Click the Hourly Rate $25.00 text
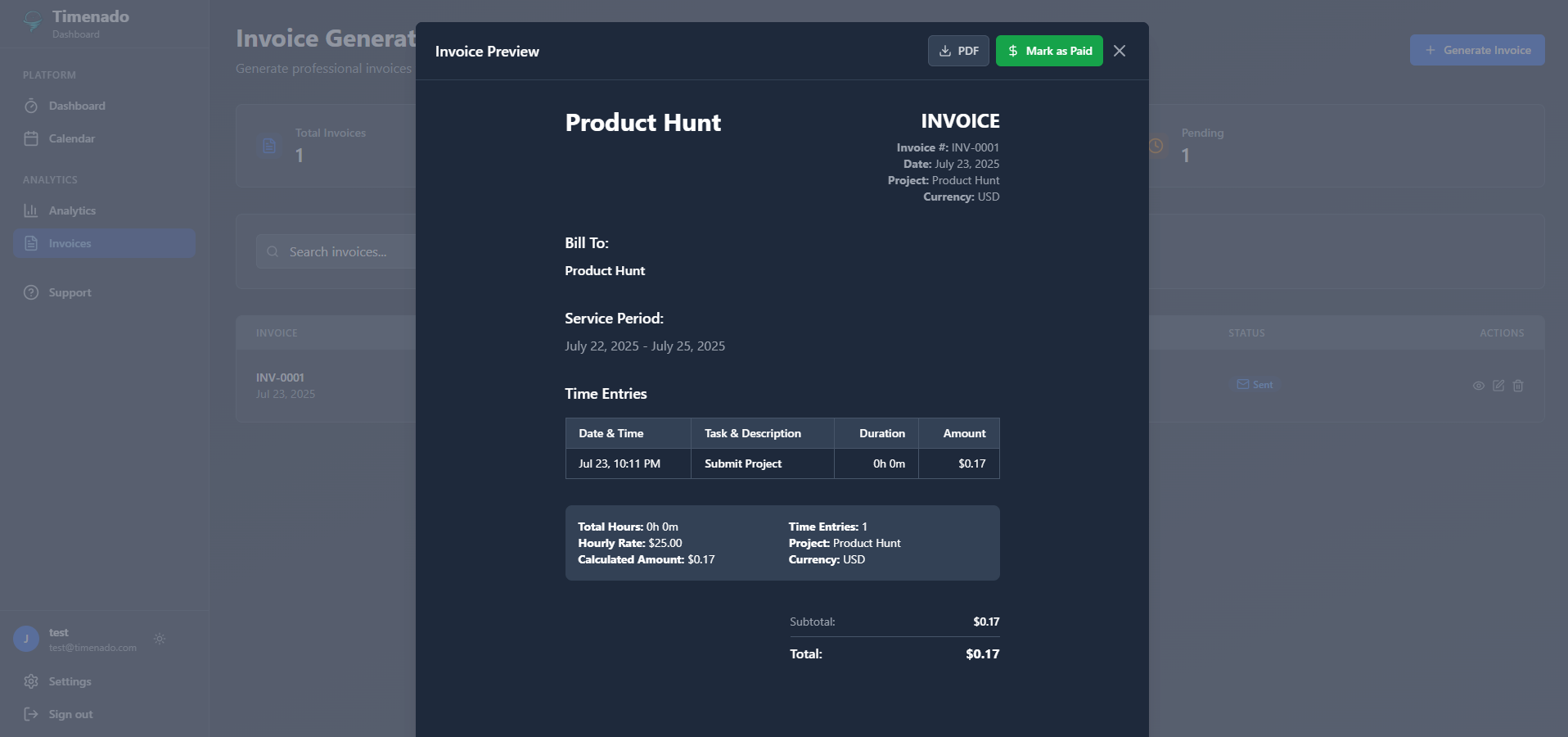Image resolution: width=1568 pixels, height=737 pixels. (630, 543)
